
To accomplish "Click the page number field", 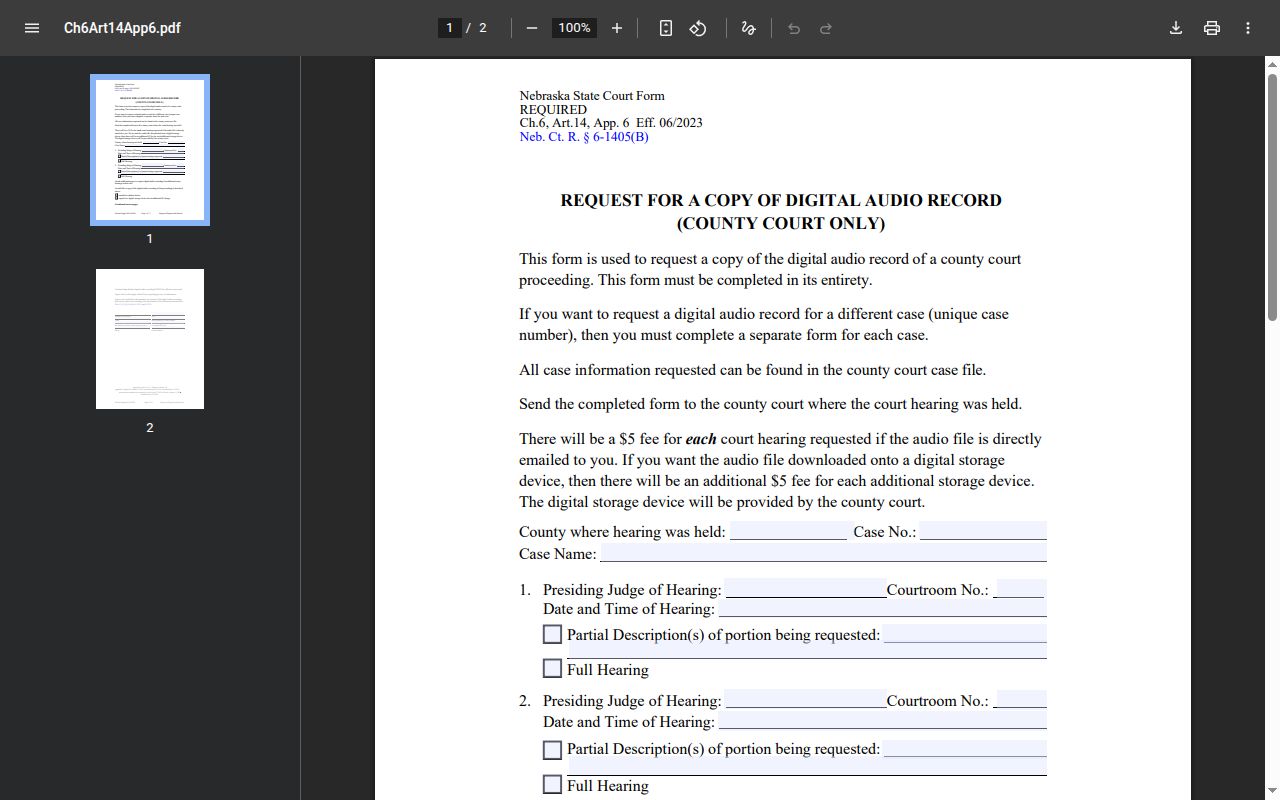I will (x=450, y=28).
